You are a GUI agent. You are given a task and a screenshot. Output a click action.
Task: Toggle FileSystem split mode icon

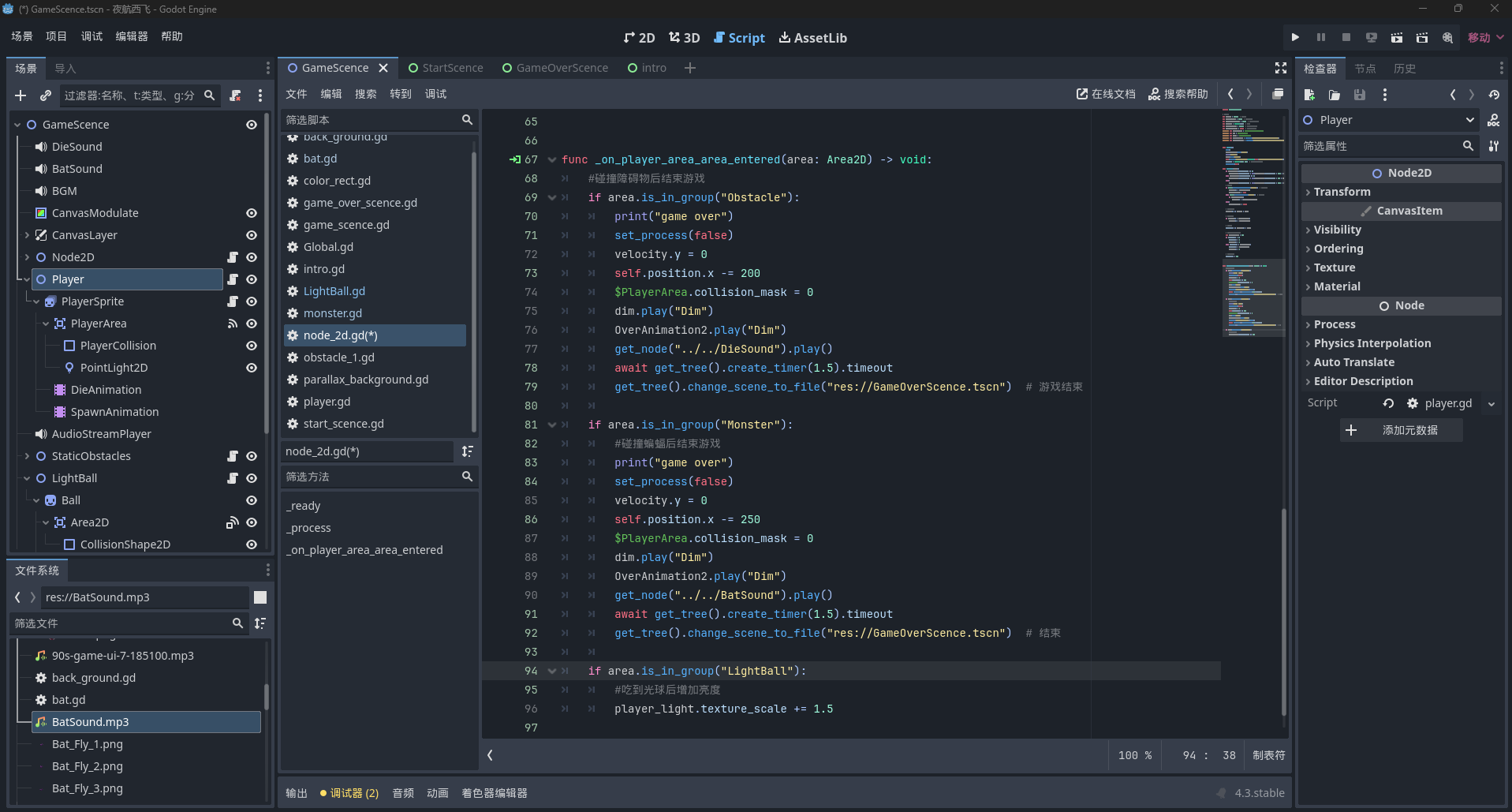point(260,597)
